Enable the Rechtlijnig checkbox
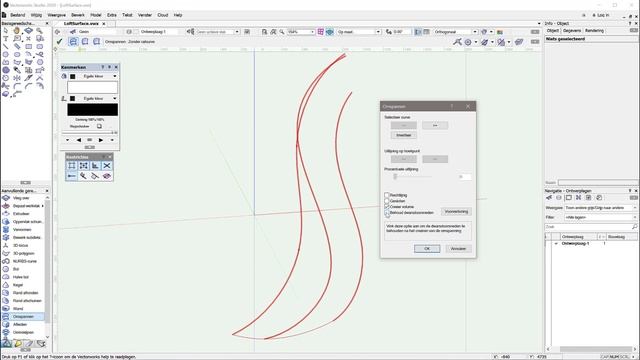This screenshot has width=640, height=360. coord(387,196)
